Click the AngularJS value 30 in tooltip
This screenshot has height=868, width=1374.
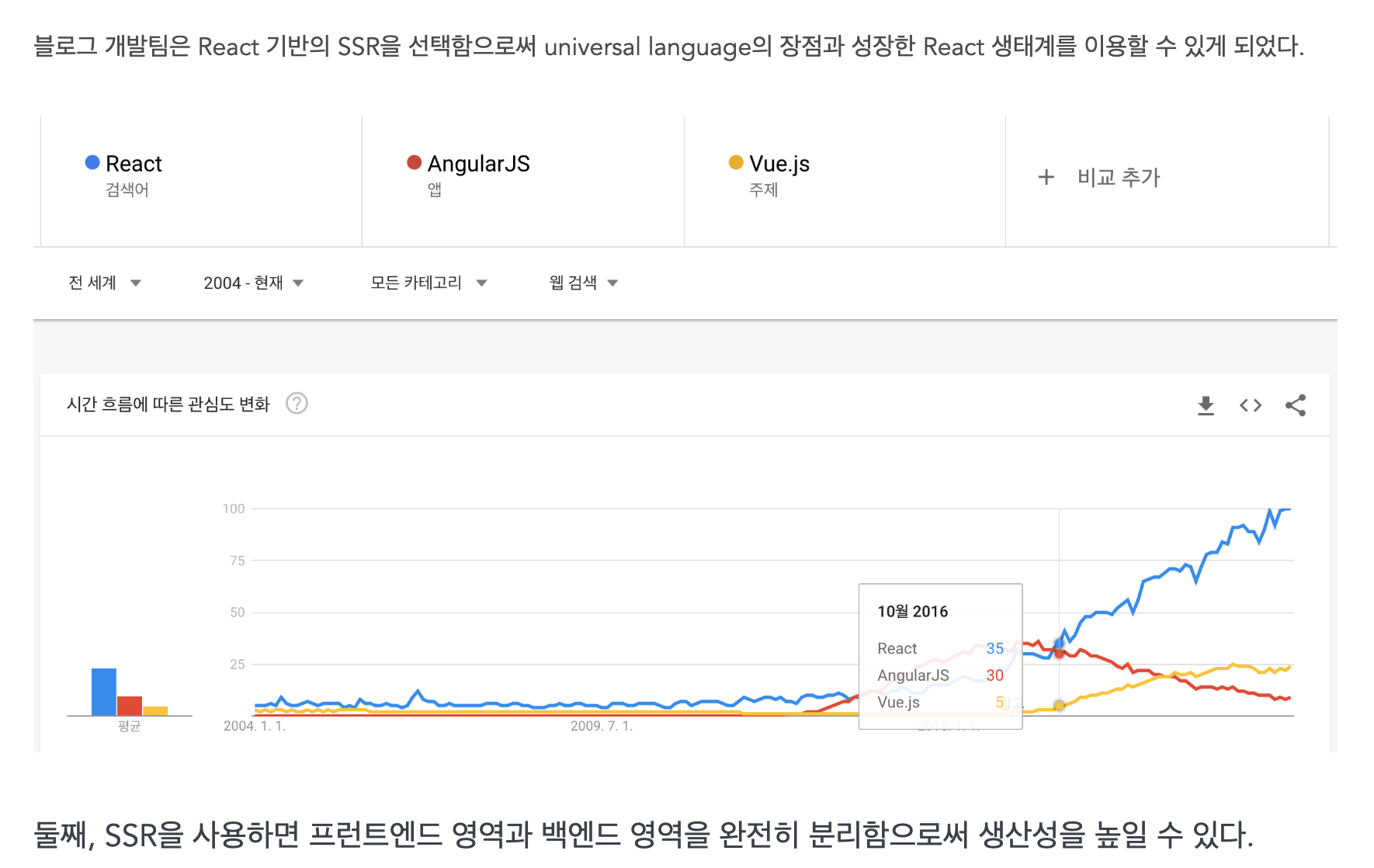(x=995, y=675)
